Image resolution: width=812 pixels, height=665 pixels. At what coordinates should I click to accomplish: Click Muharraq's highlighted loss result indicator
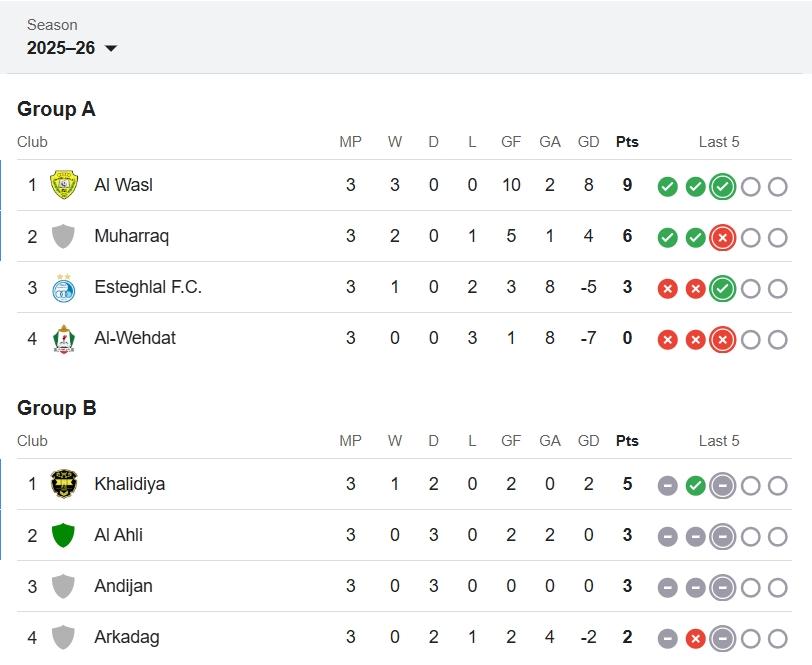pos(722,238)
